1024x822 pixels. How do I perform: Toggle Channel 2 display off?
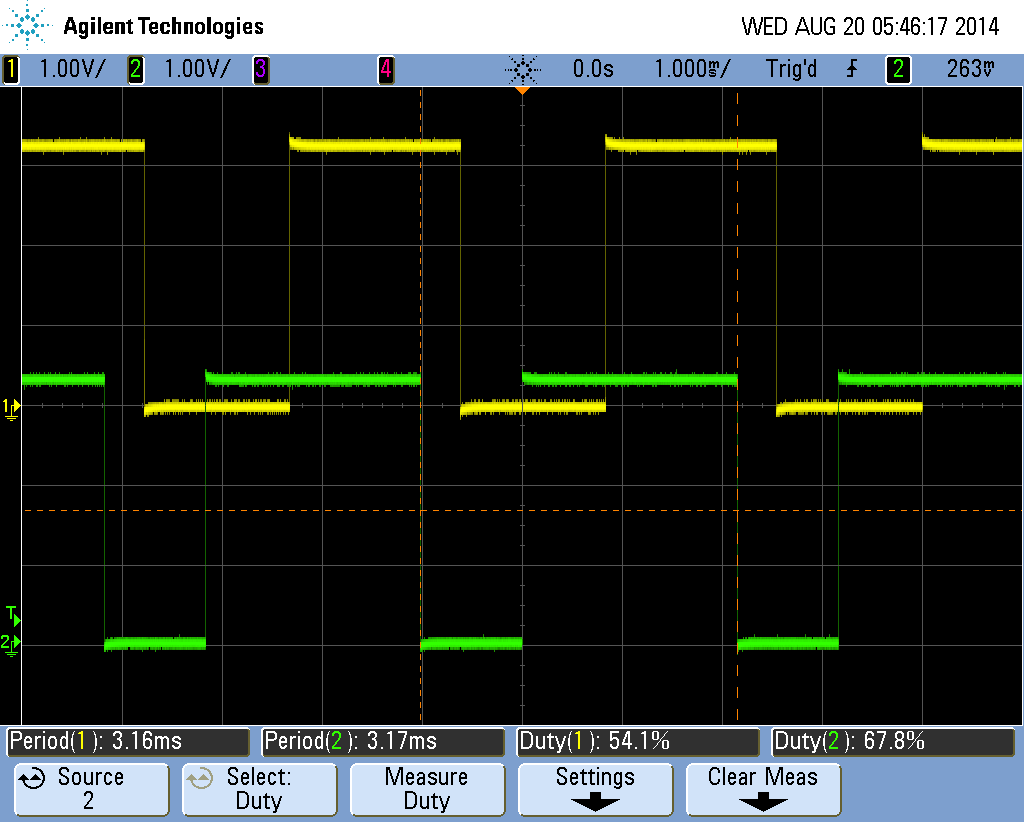[135, 69]
